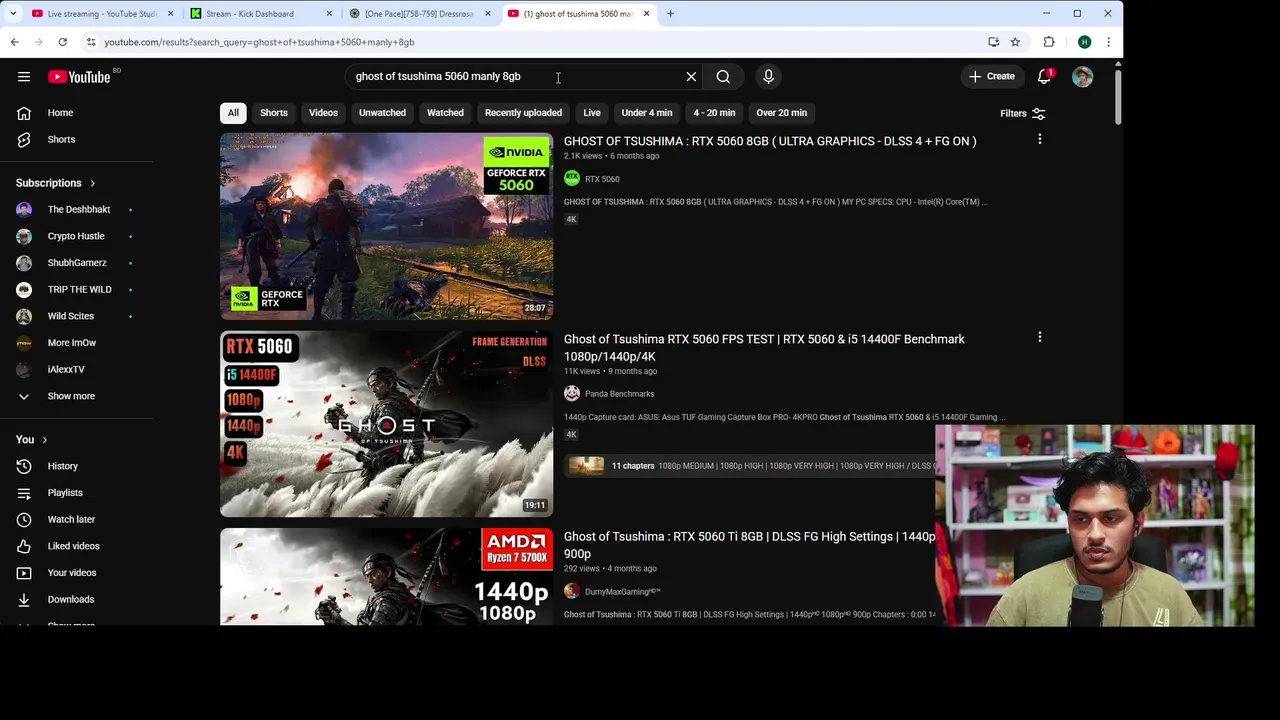This screenshot has width=1280, height=720.
Task: Open the Filters menu
Action: pyautogui.click(x=1022, y=114)
